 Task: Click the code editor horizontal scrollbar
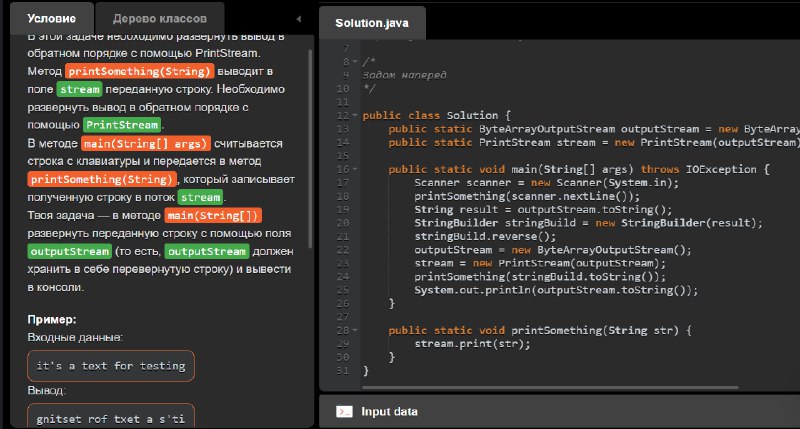click(x=550, y=388)
